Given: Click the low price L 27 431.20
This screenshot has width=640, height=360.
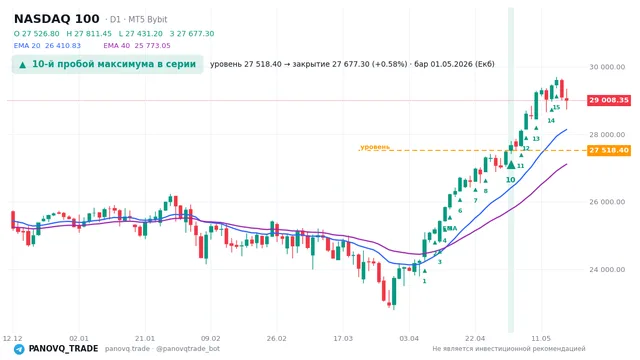Looking at the screenshot, I should point(141,33).
